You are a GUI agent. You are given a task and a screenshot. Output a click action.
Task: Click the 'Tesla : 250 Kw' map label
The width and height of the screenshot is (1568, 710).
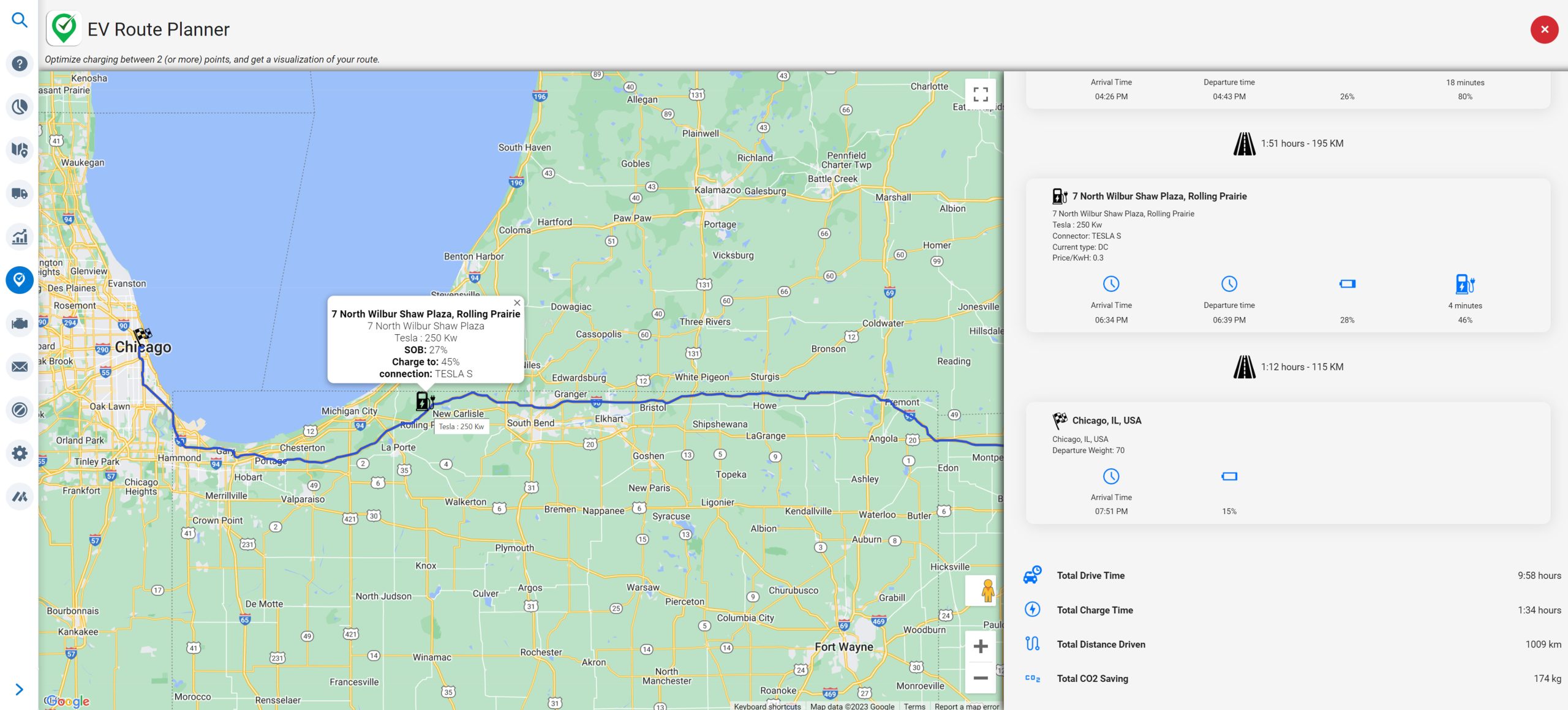[x=461, y=427]
